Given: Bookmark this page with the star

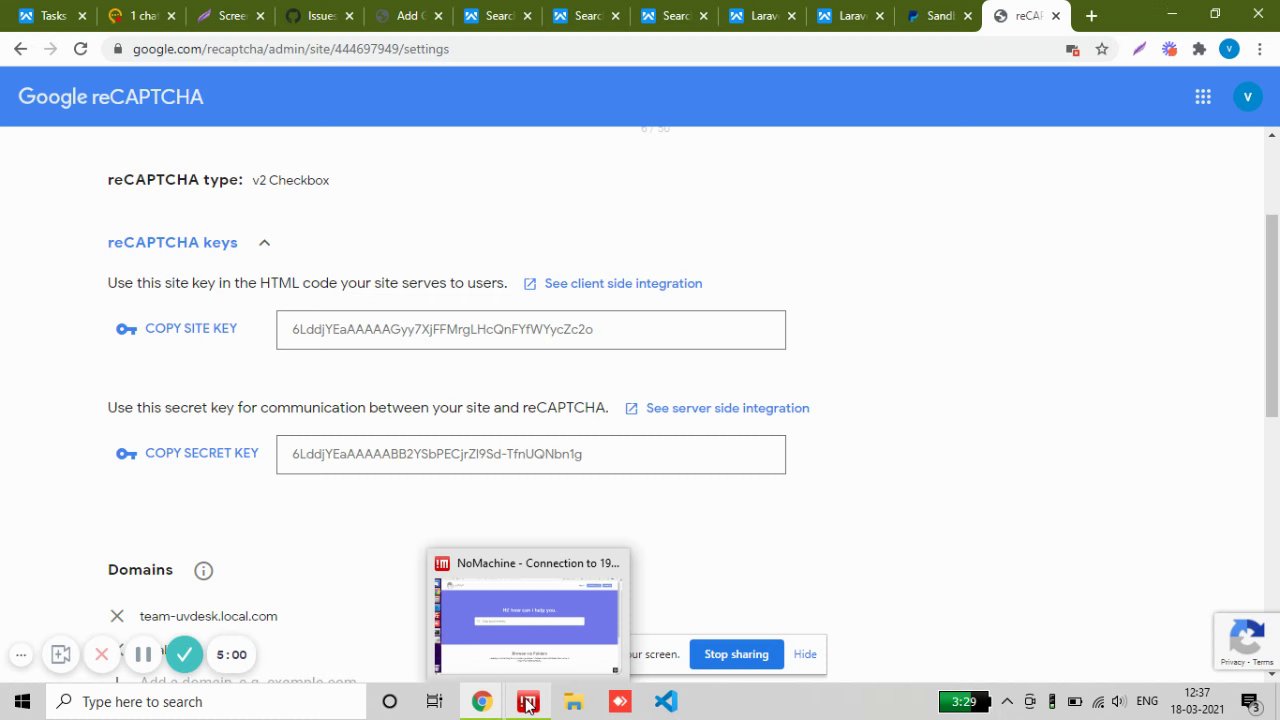Looking at the screenshot, I should (x=1102, y=49).
